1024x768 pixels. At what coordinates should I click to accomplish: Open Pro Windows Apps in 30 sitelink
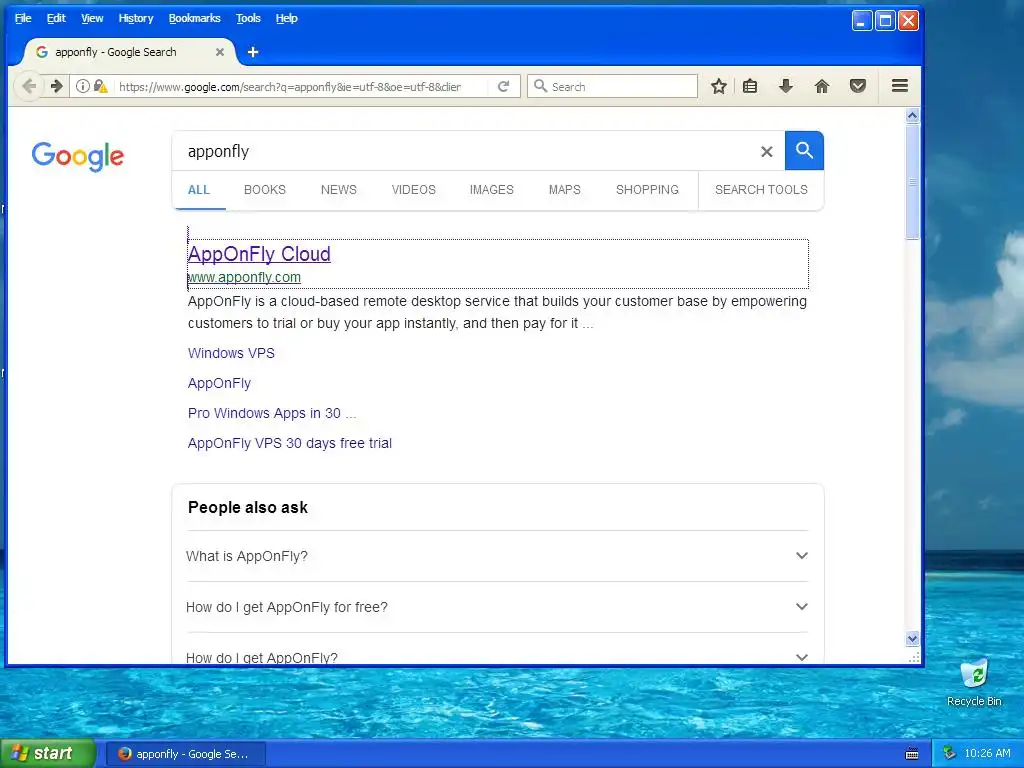(x=272, y=413)
